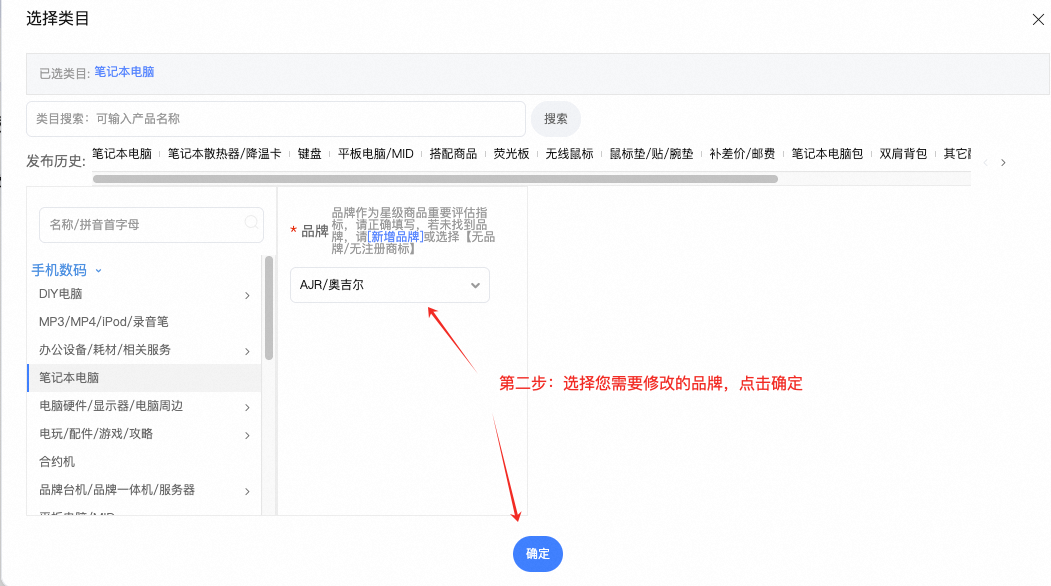Choose 键盘 from publish history

tap(310, 154)
